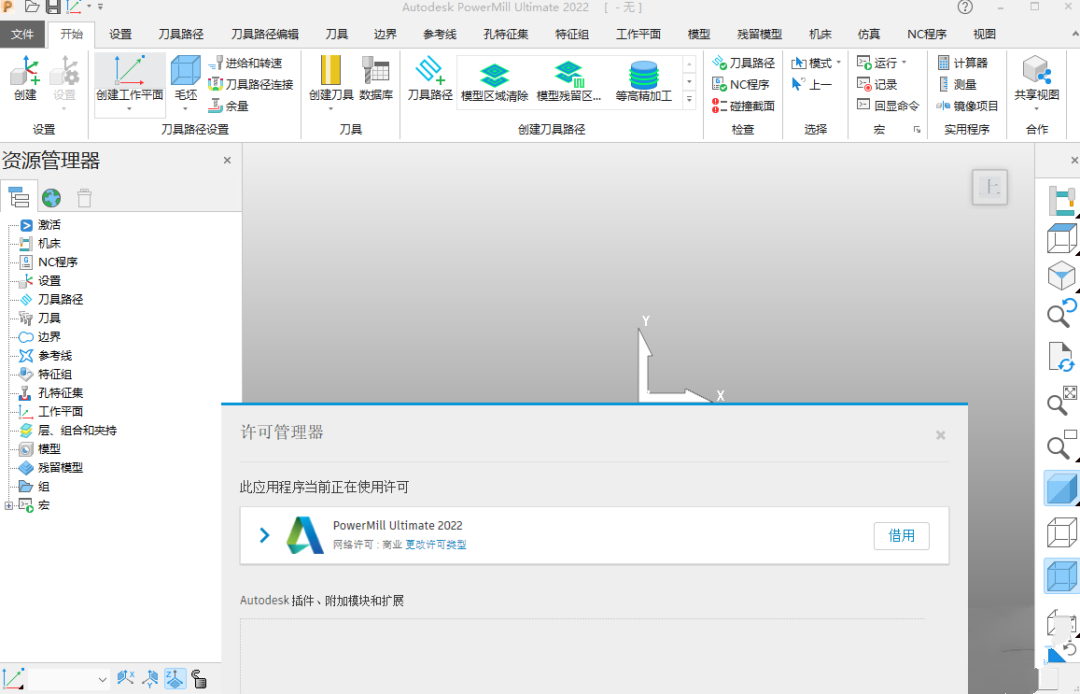Select 模型区域清除 strategy
Viewport: 1080px width, 694px height.
tap(495, 82)
